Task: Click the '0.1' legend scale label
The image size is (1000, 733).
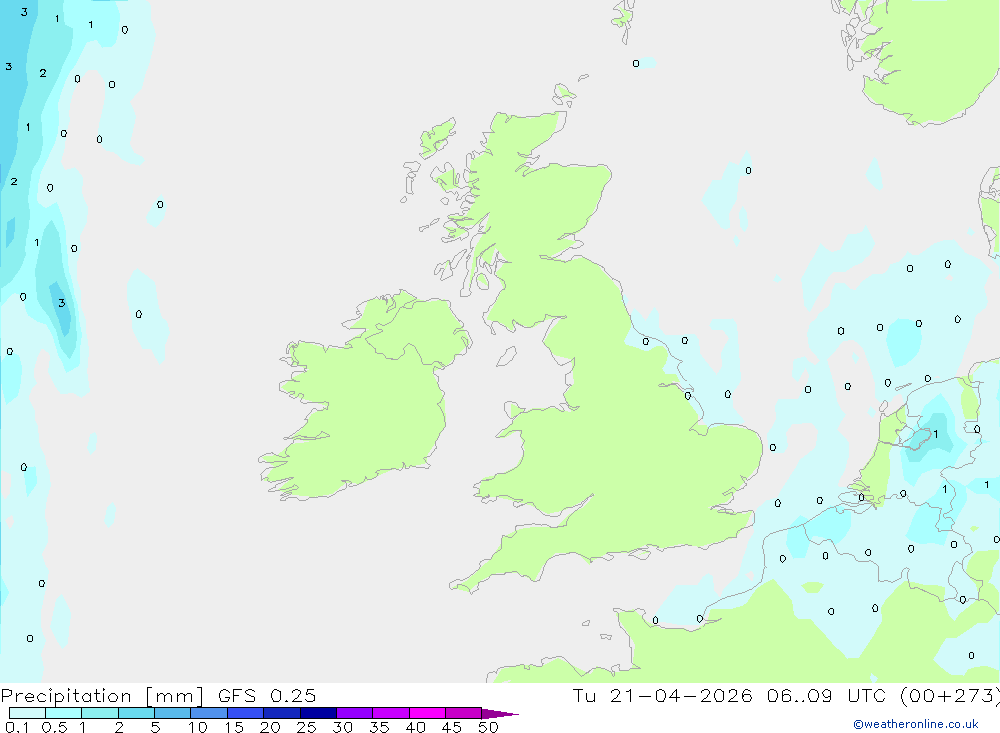Action: point(17,727)
